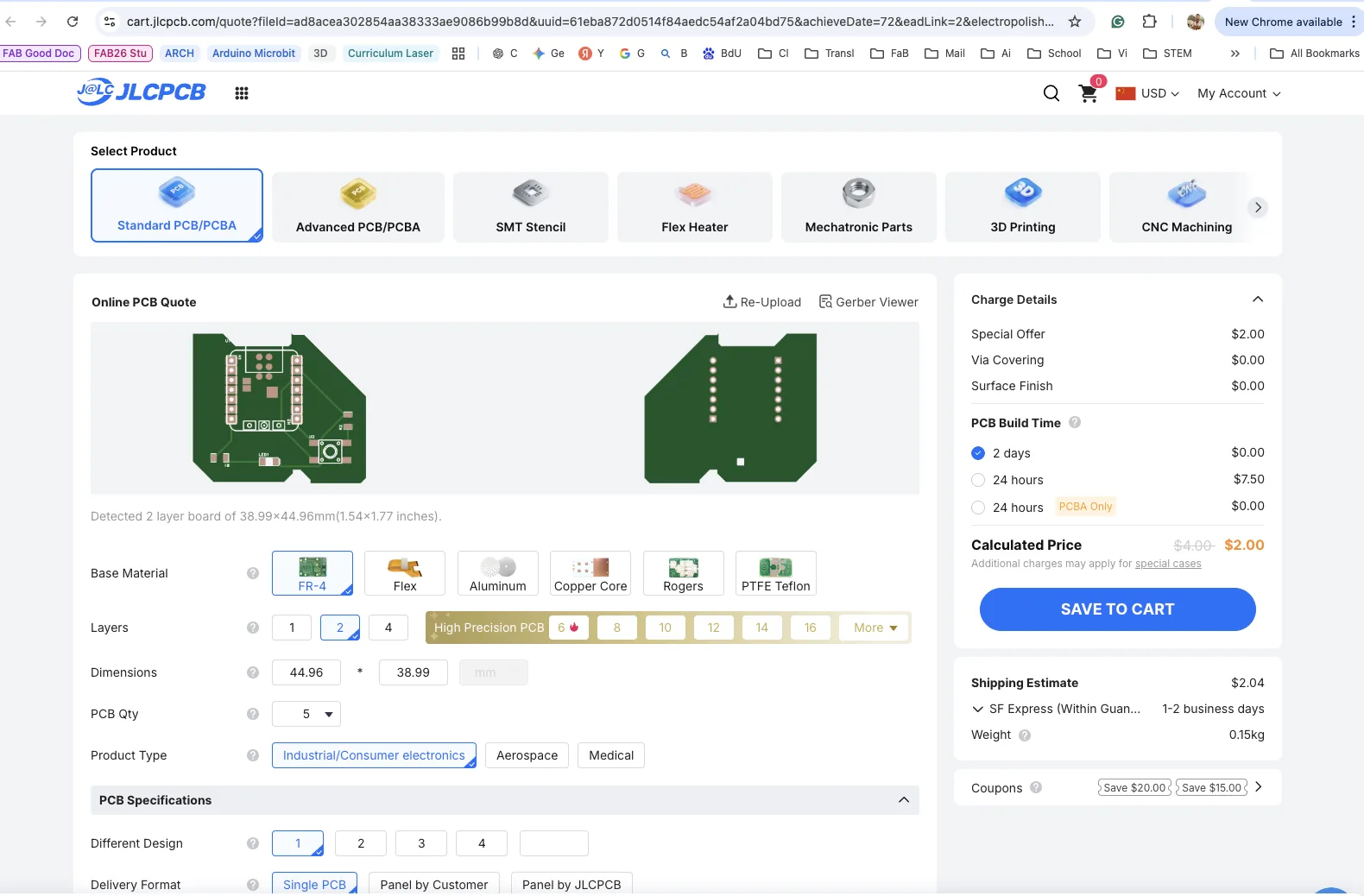Select the SMT Stencil product tab

pyautogui.click(x=530, y=207)
